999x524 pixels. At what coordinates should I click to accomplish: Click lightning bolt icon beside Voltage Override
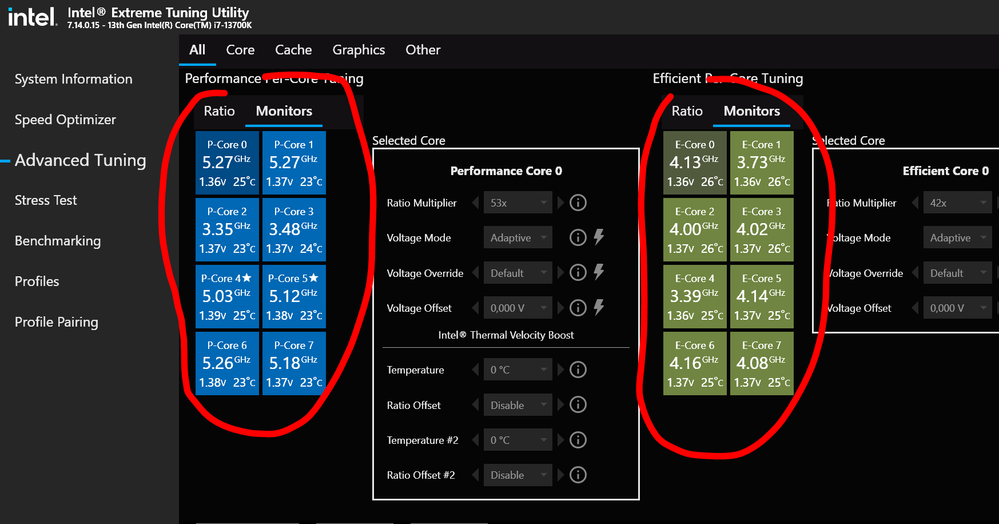pos(599,272)
